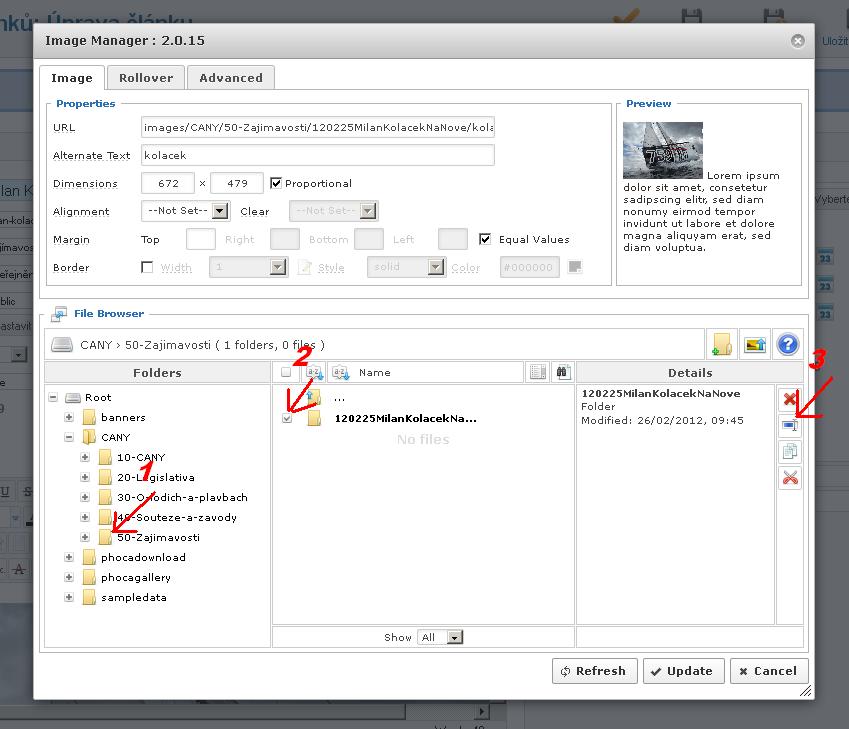
Task: Click the New Folder icon
Action: [720, 344]
